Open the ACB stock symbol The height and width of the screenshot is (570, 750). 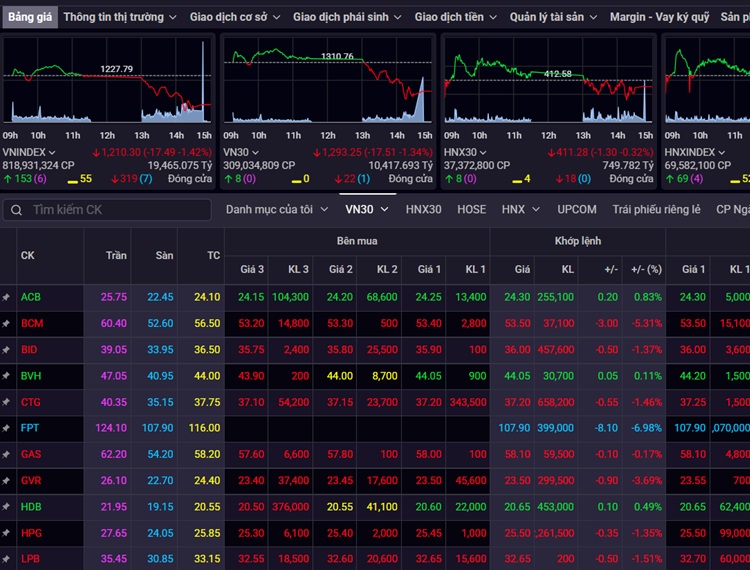(31, 297)
